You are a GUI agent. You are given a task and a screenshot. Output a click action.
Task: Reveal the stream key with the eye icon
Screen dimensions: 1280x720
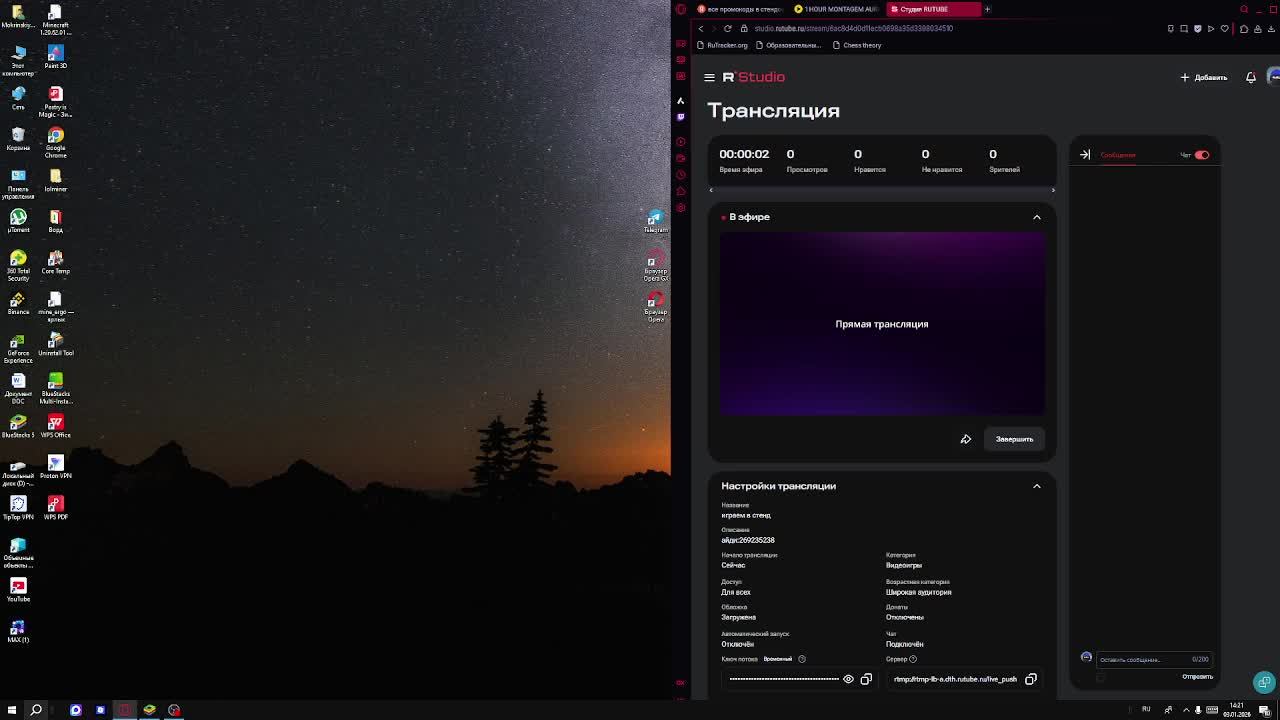pos(848,679)
